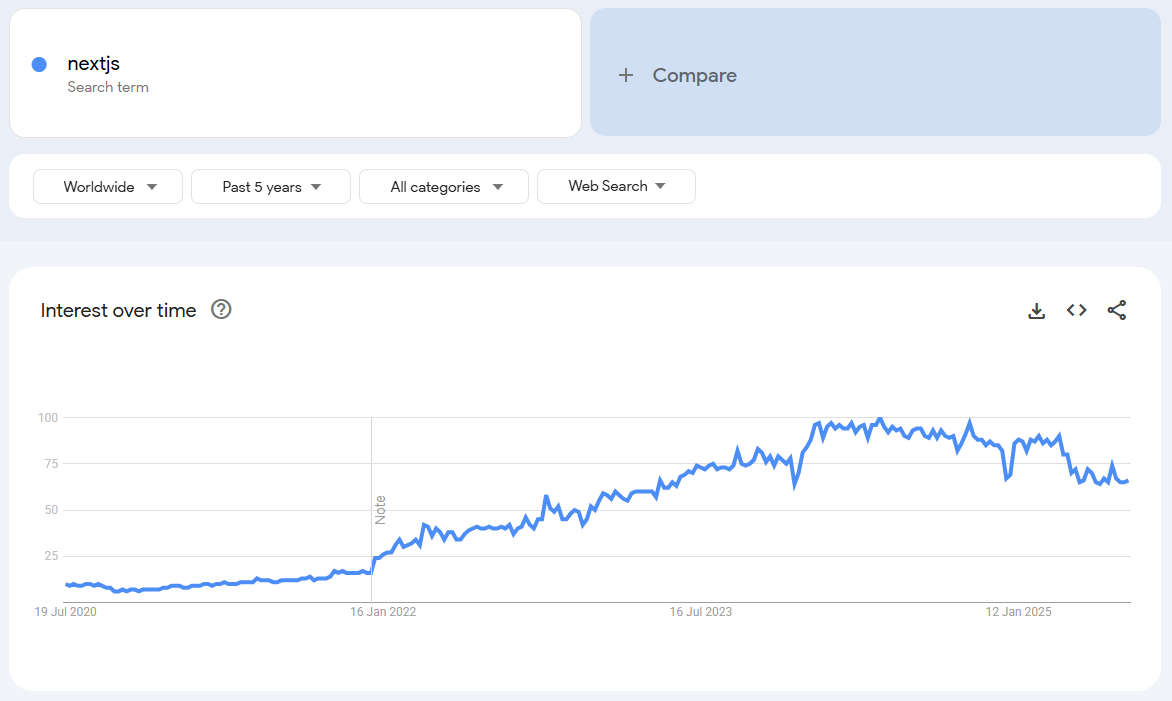Open the Note marker on the chart
This screenshot has height=701, width=1172.
[x=381, y=508]
